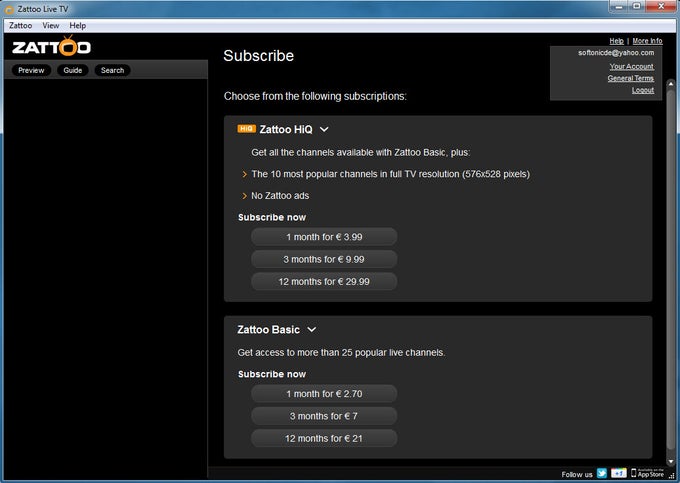Viewport: 680px width, 483px height.
Task: Click the scrollbar down arrow
Action: pyautogui.click(x=671, y=461)
